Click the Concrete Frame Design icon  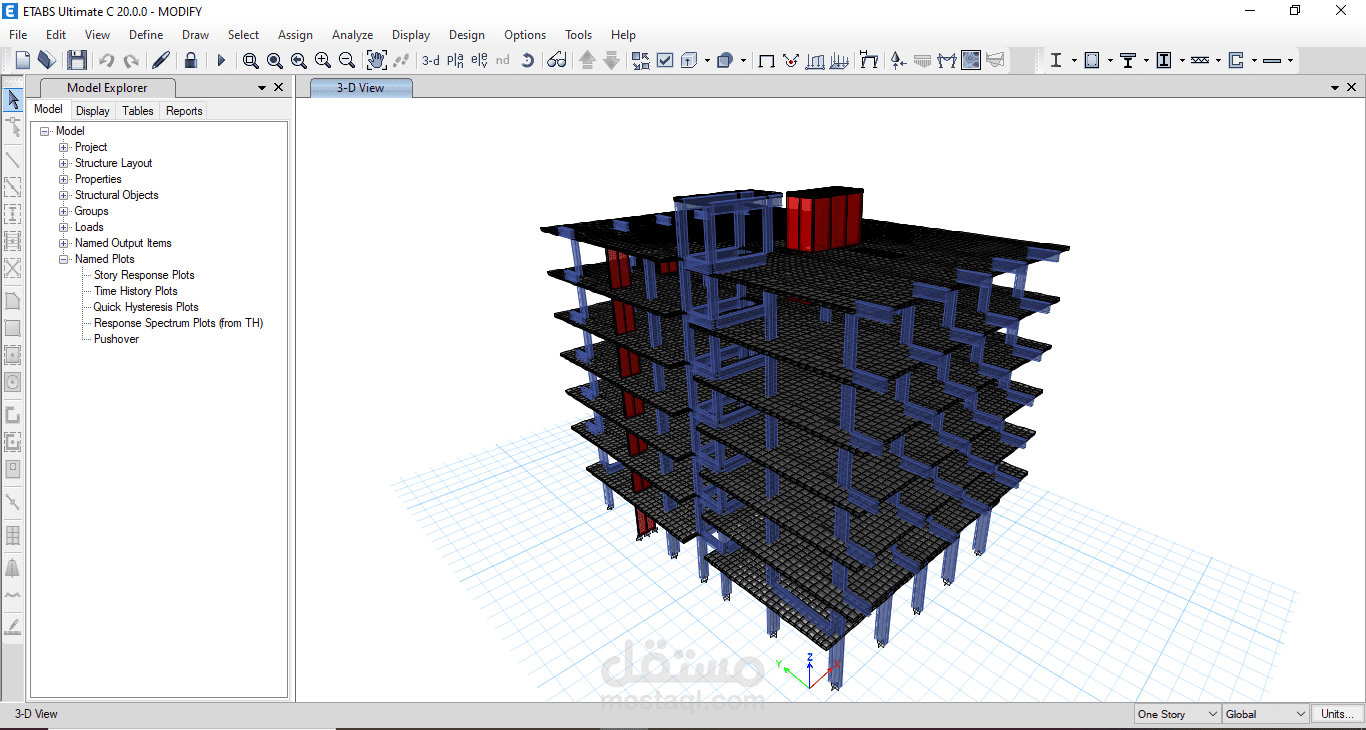coord(1092,61)
